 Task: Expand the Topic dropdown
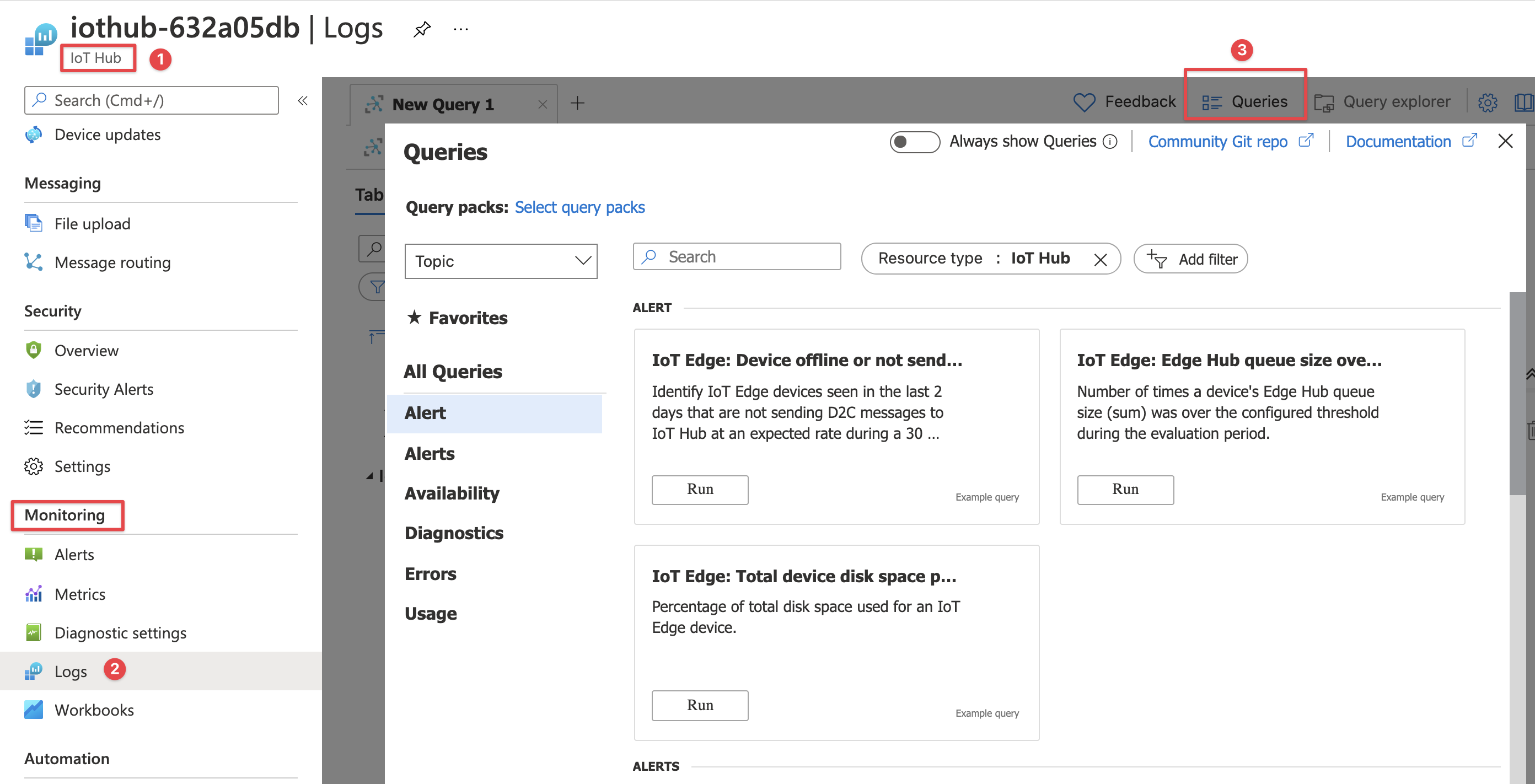coord(501,261)
